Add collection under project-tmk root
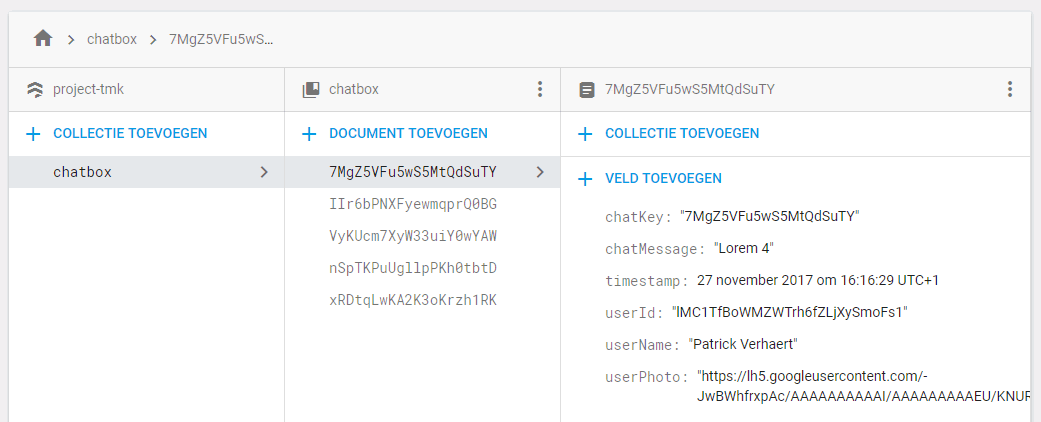Screen dimensions: 1041x422 [x=129, y=134]
